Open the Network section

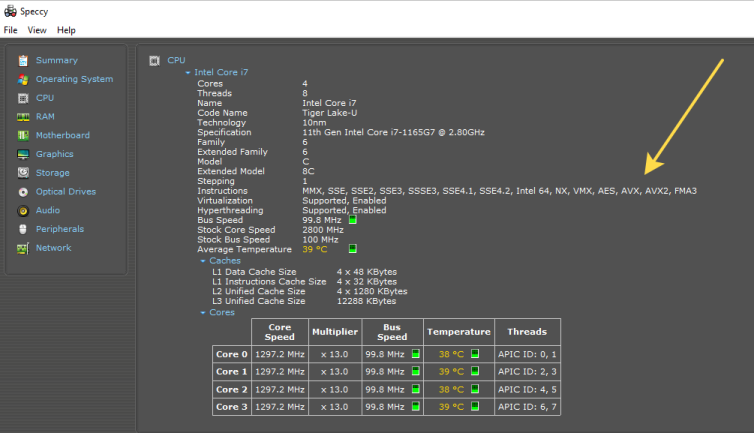click(x=54, y=248)
